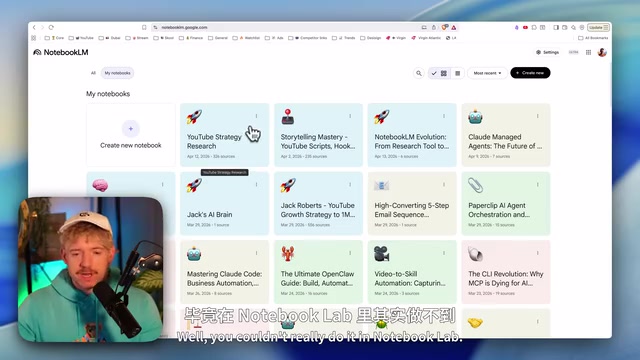Click the Claude Managed Agents title
The image size is (640, 360).
point(505,141)
